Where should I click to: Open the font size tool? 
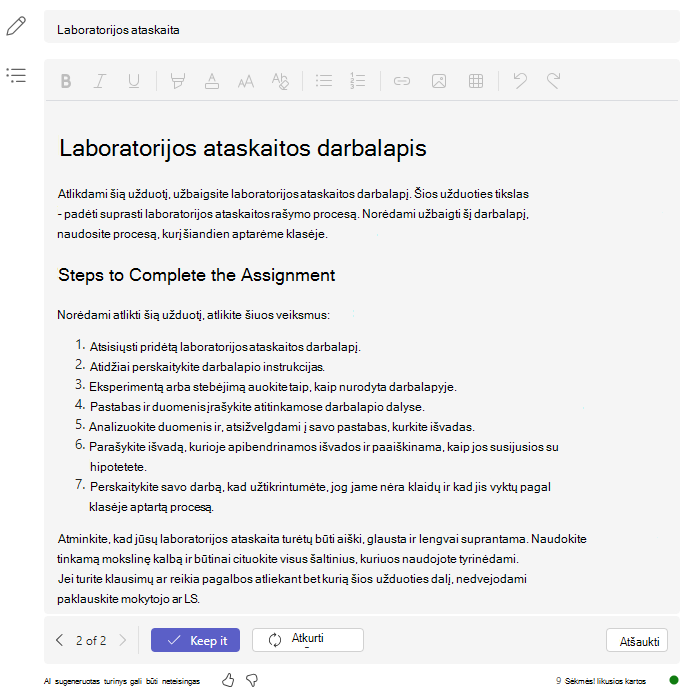[x=246, y=82]
